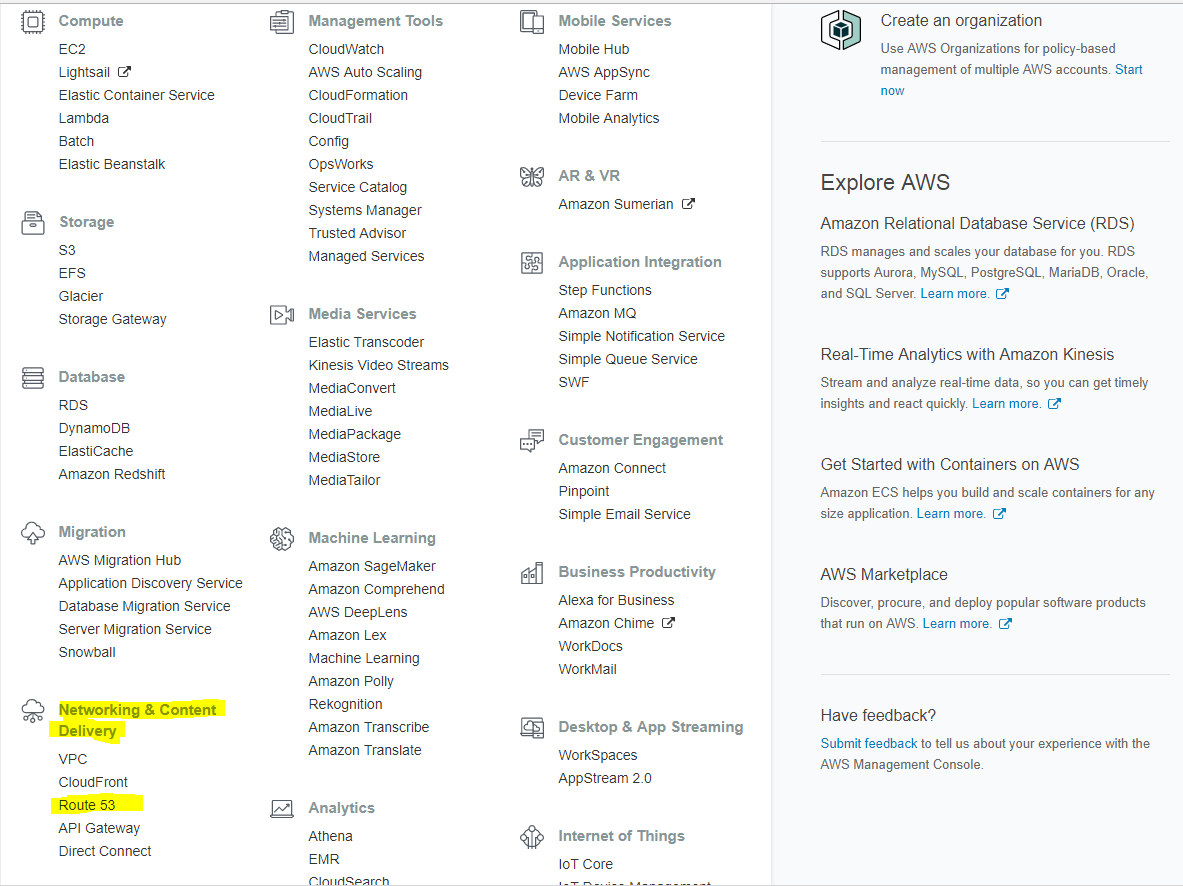Open CloudFront
Screen dimensions: 1183x886
pos(94,783)
